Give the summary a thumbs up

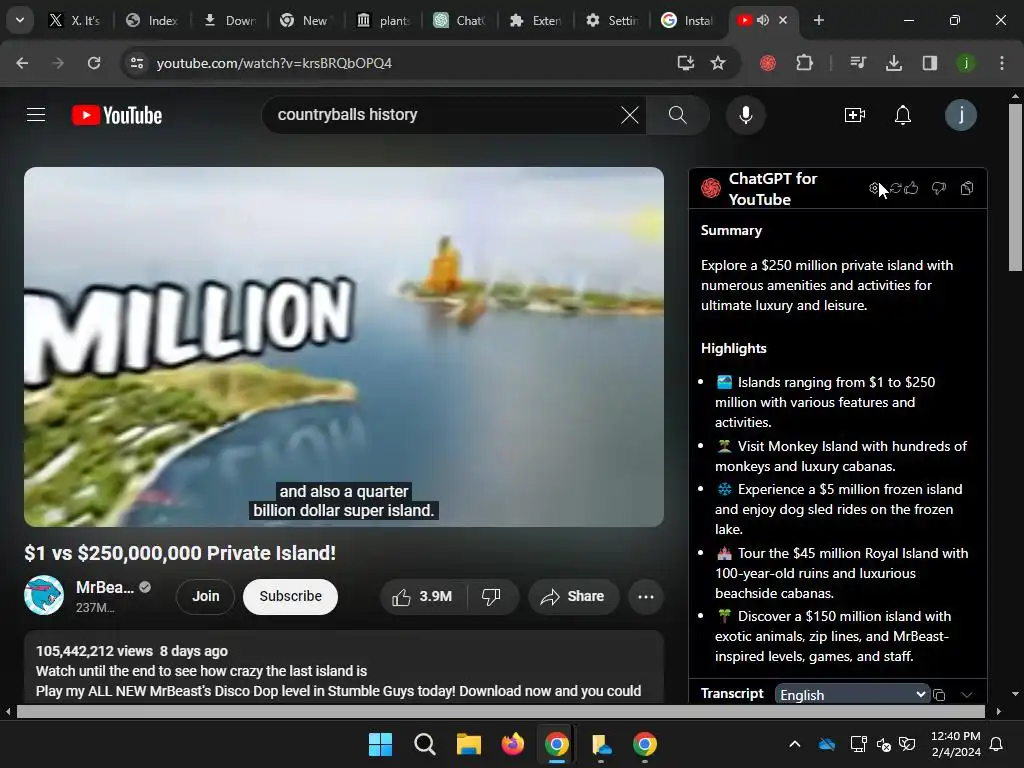[x=912, y=188]
